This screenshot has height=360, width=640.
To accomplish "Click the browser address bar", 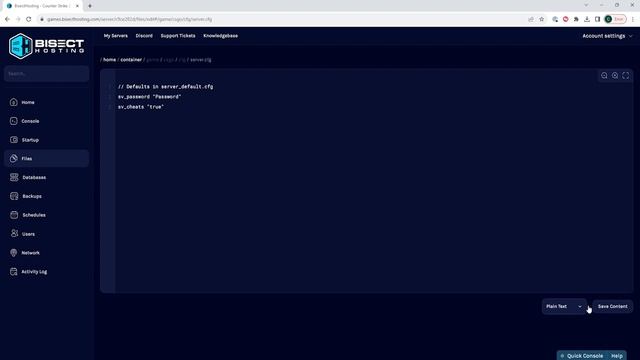I will click(x=282, y=19).
